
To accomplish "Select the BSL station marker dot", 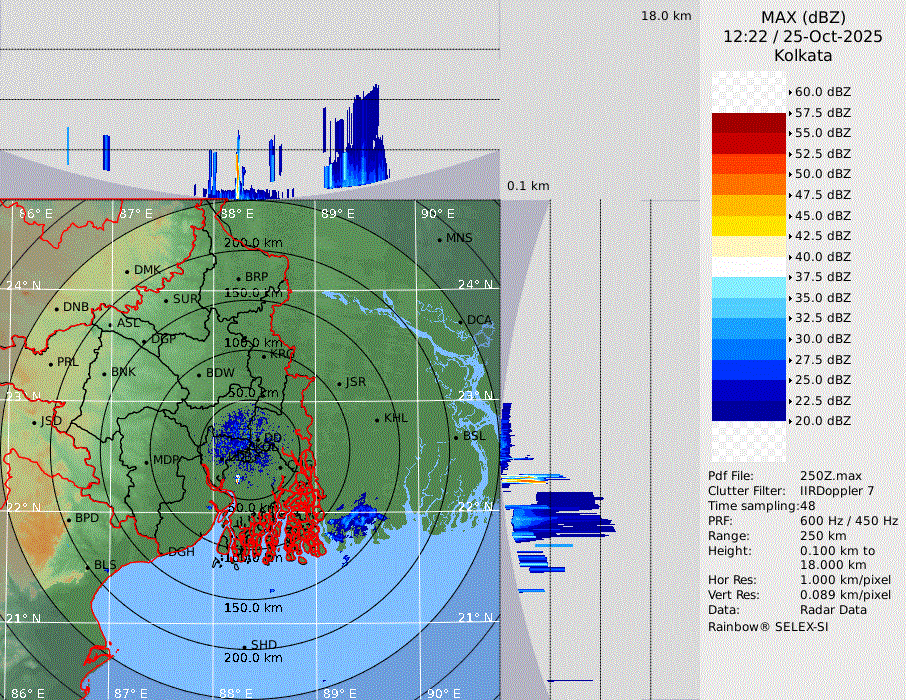I will [x=456, y=437].
